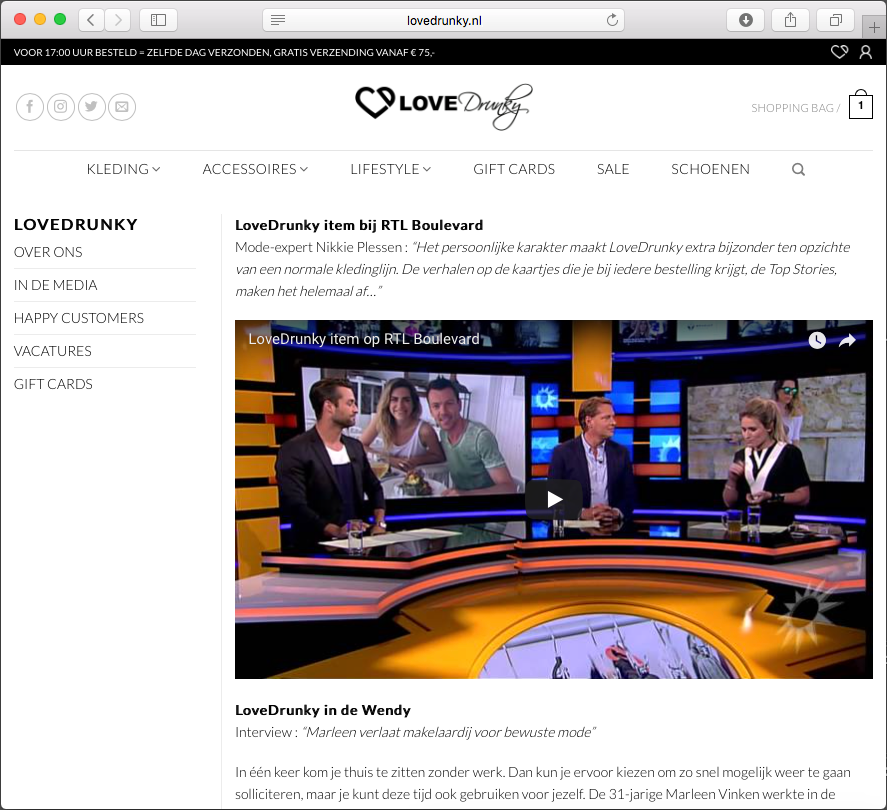Open the Twitter social icon

click(x=91, y=106)
